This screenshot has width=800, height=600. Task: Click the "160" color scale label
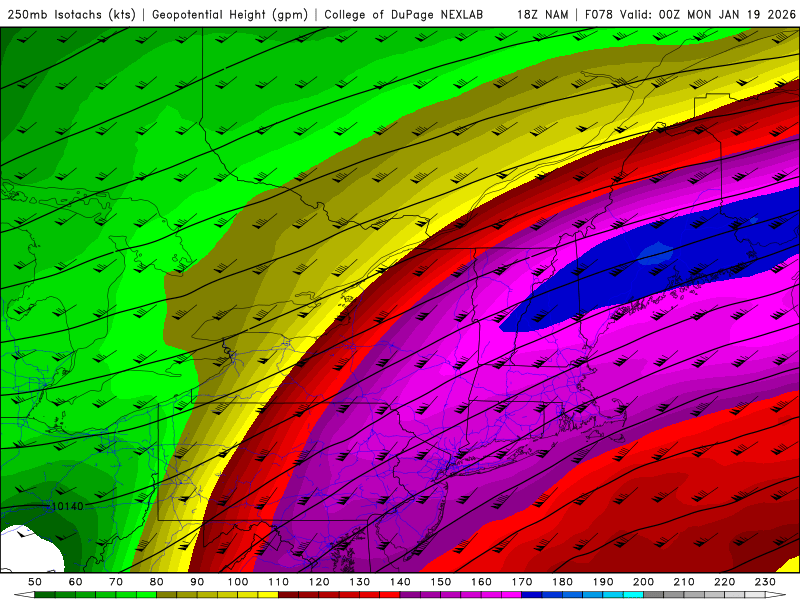pyautogui.click(x=481, y=582)
